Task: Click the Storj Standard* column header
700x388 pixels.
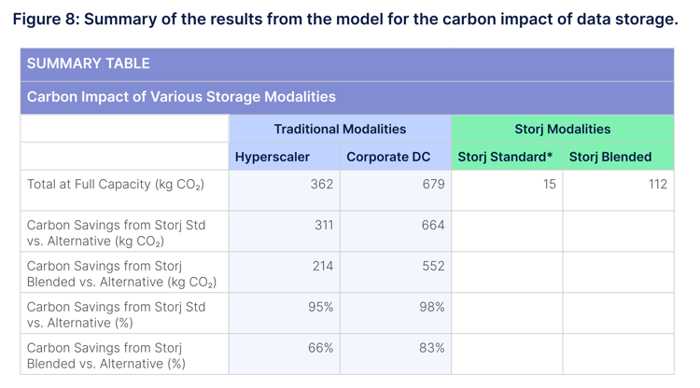Action: (x=505, y=157)
